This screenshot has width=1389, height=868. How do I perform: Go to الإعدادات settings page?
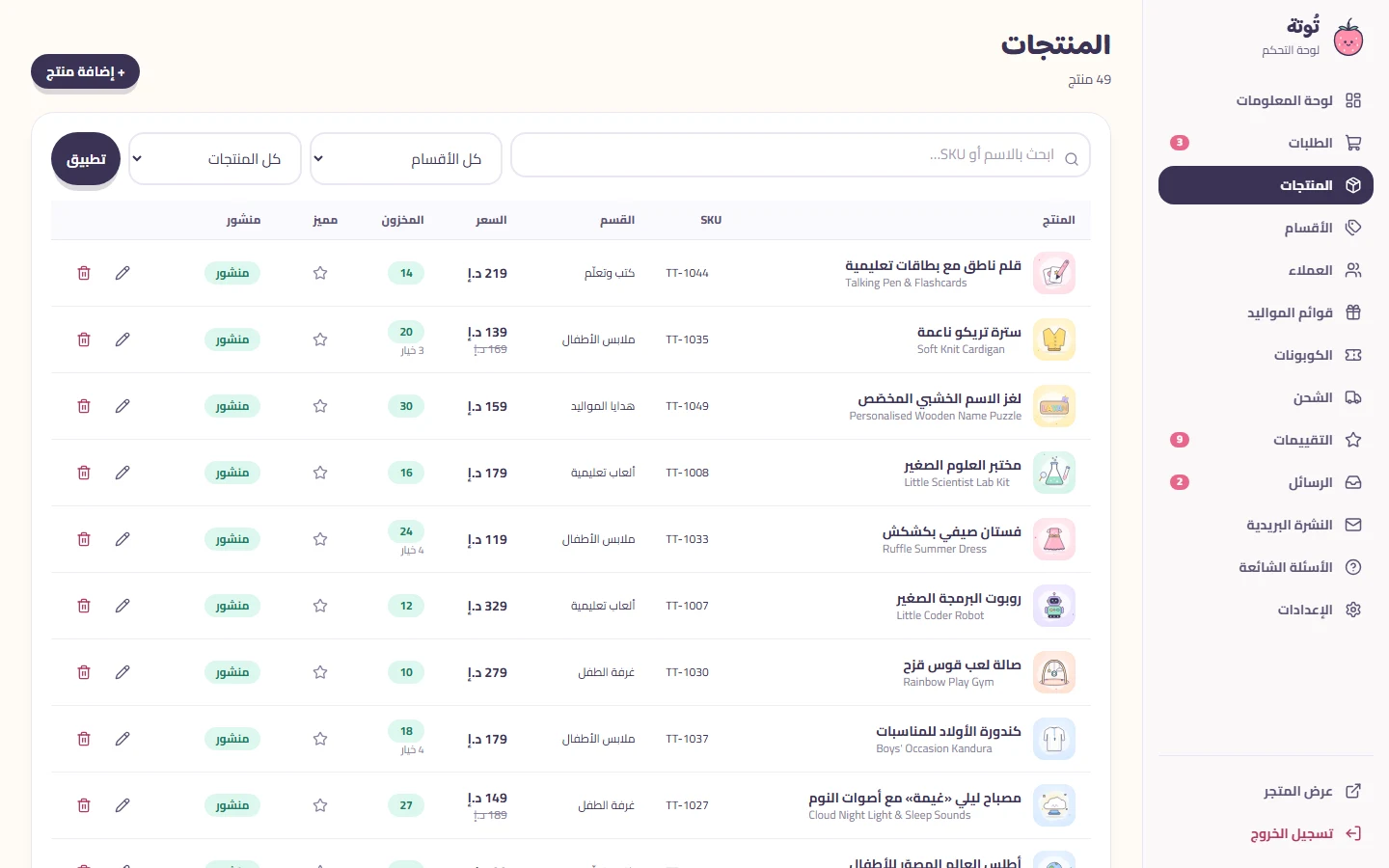[x=1266, y=610]
